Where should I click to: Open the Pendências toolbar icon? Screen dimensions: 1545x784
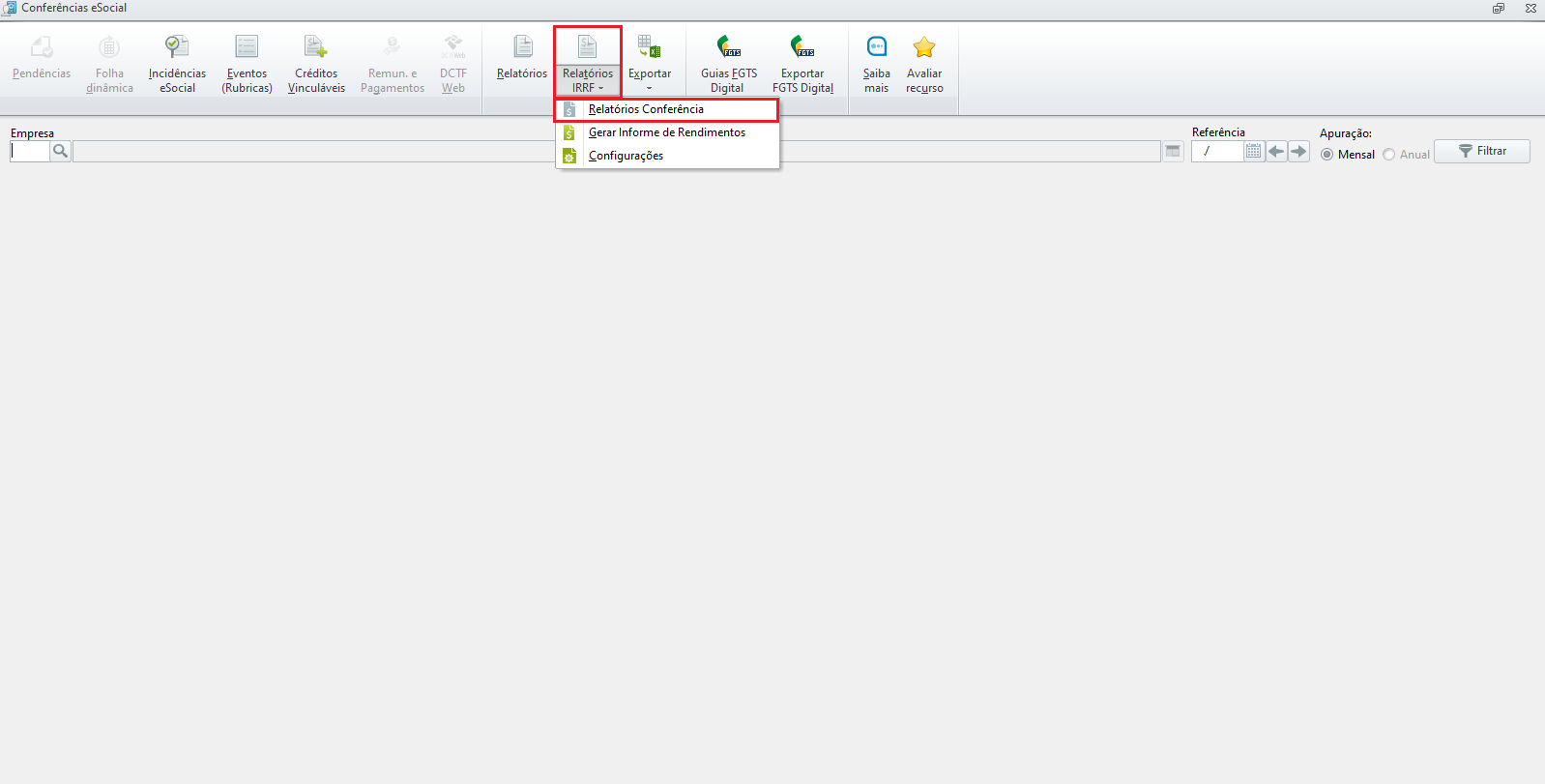tap(42, 62)
